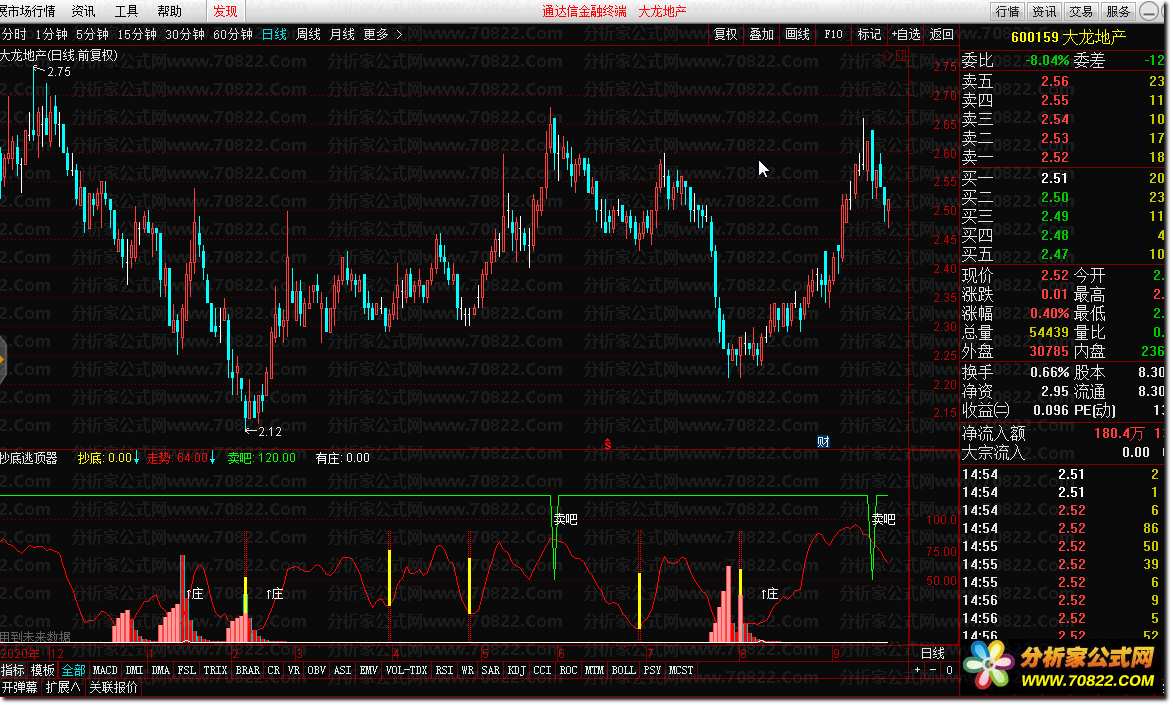Open the F10 company info
Screen dimensions: 1173x705
click(833, 34)
